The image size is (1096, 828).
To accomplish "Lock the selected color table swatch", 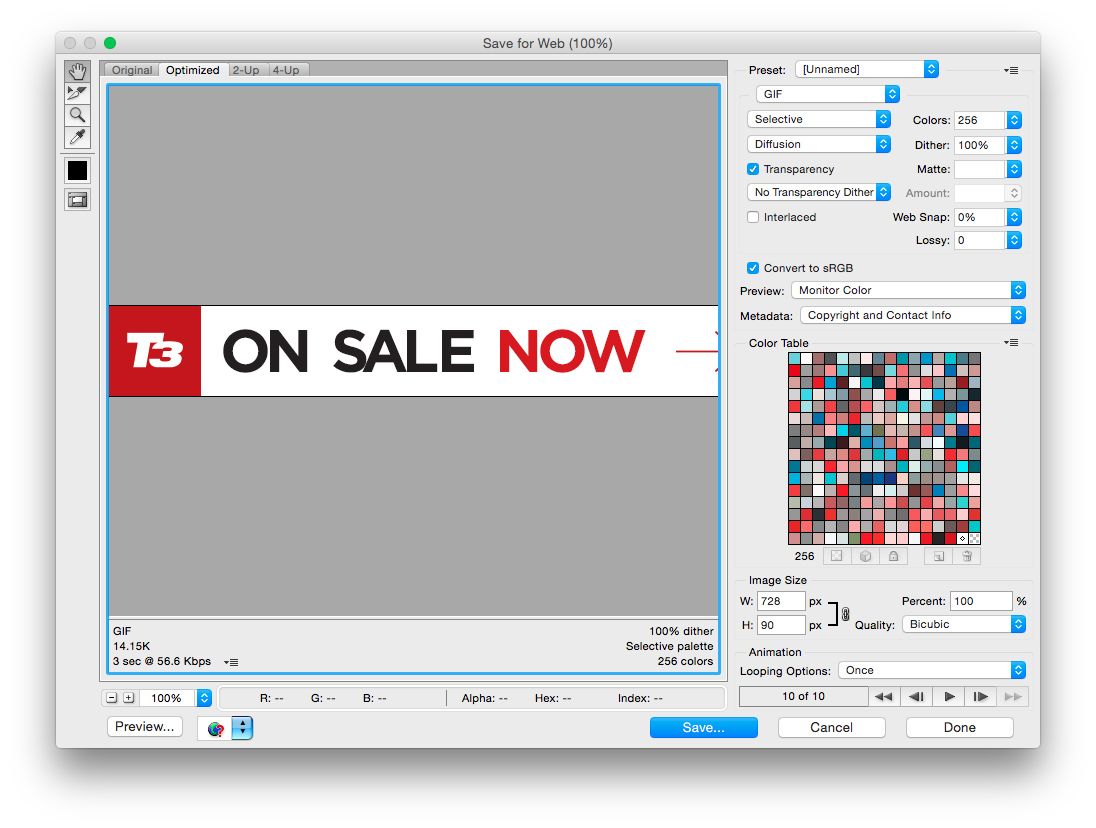I will pyautogui.click(x=893, y=555).
